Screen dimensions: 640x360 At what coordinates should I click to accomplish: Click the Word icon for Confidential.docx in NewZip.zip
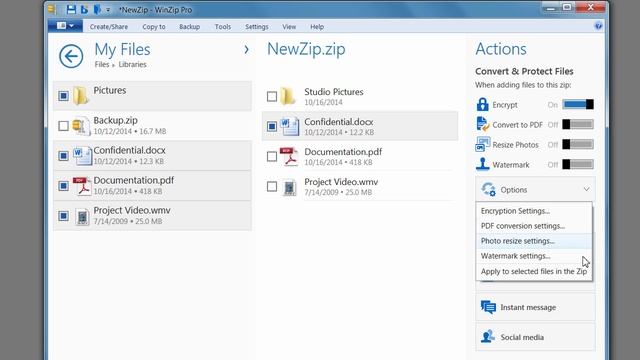pyautogui.click(x=289, y=127)
